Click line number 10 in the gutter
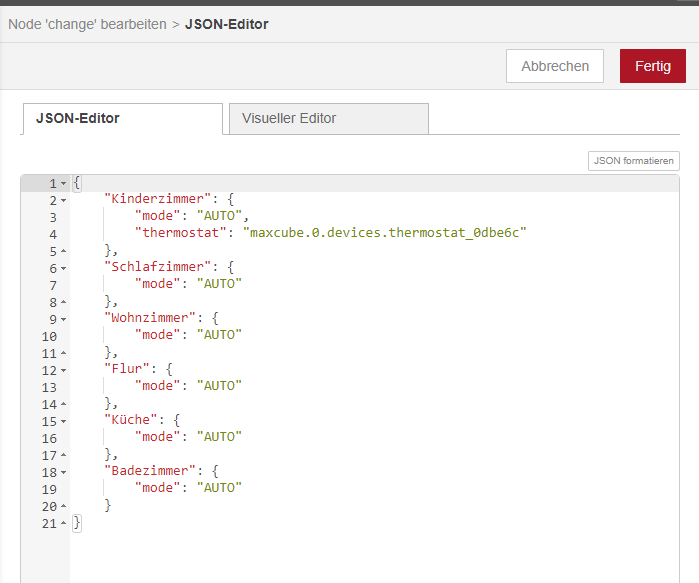The height and width of the screenshot is (583, 699). tap(49, 337)
